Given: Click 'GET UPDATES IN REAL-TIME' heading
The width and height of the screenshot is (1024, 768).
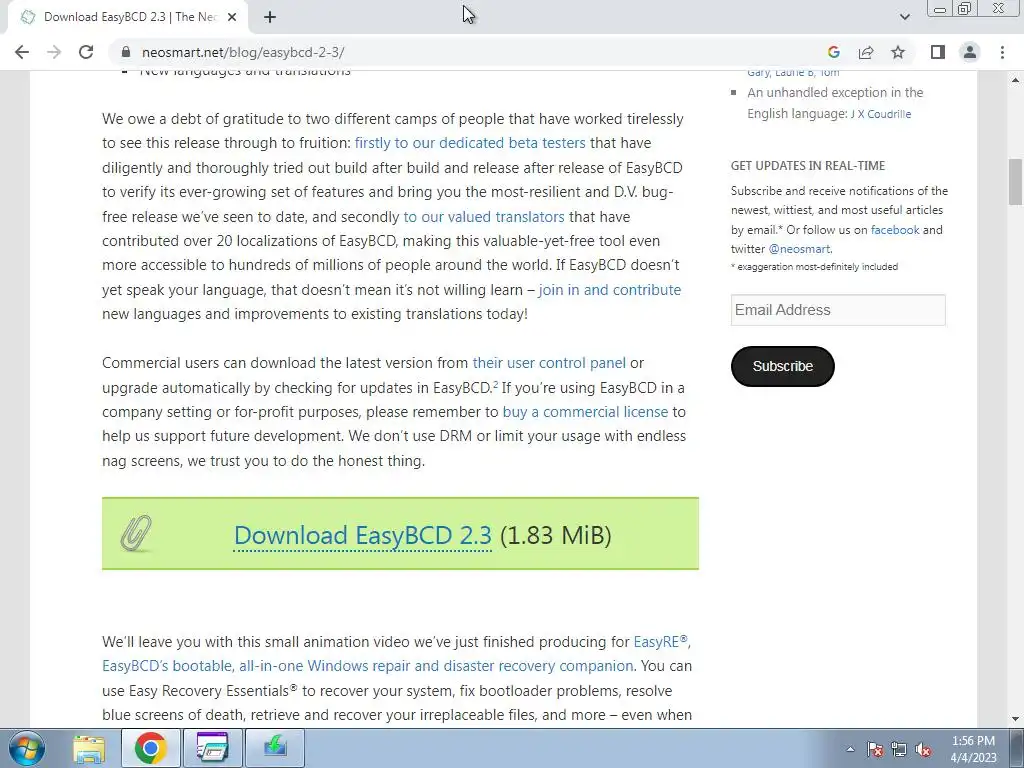Looking at the screenshot, I should [x=808, y=166].
